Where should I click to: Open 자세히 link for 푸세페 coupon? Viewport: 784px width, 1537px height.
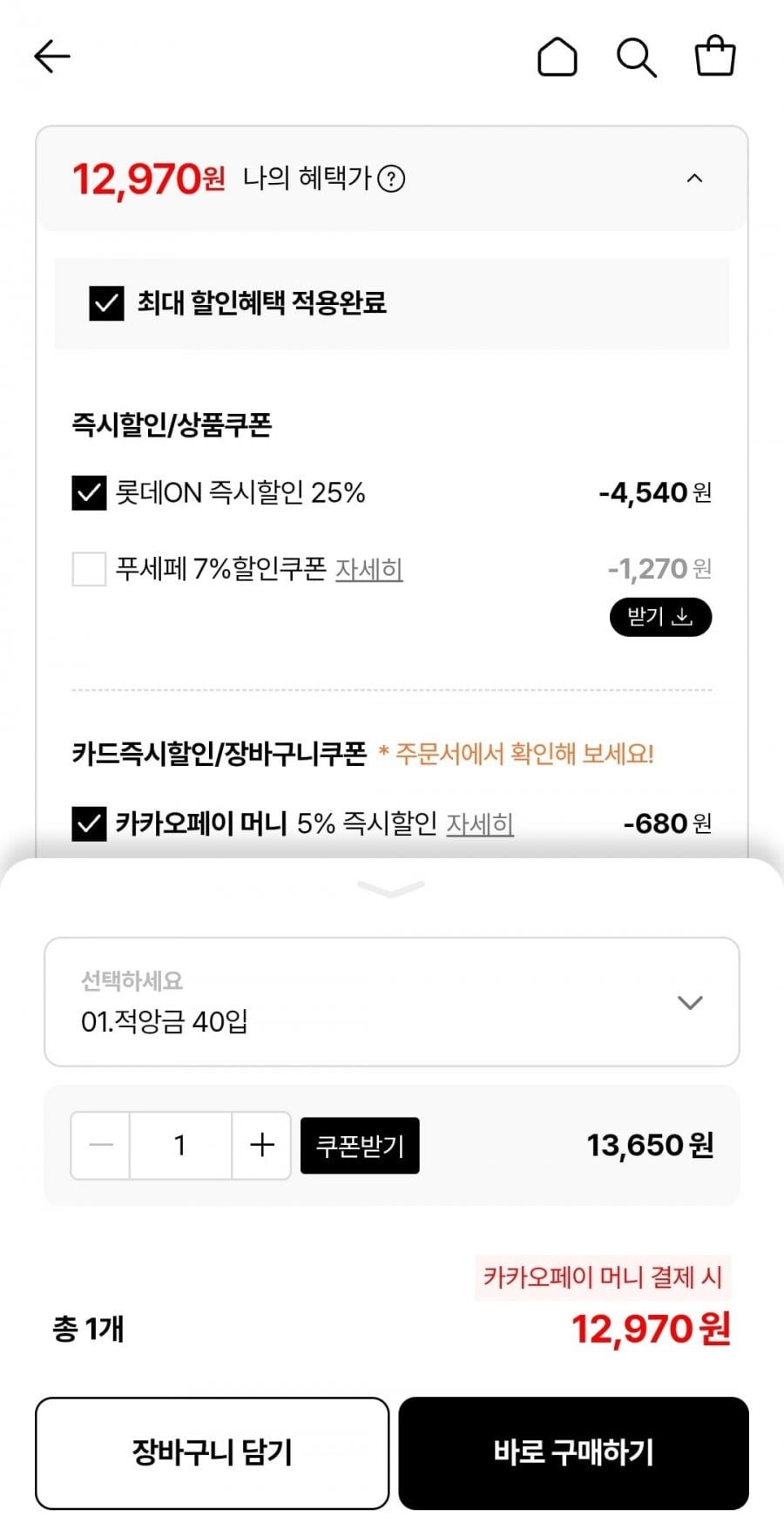[x=369, y=570]
